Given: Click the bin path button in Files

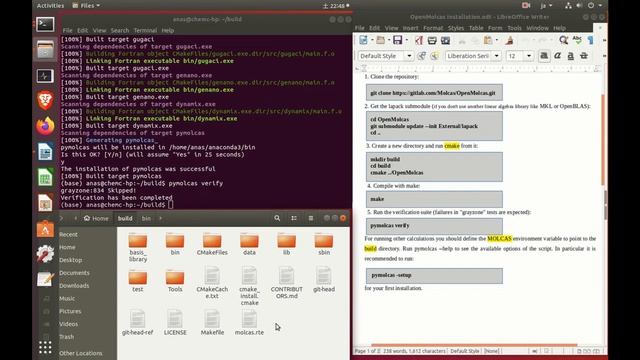Looking at the screenshot, I should click(146, 218).
